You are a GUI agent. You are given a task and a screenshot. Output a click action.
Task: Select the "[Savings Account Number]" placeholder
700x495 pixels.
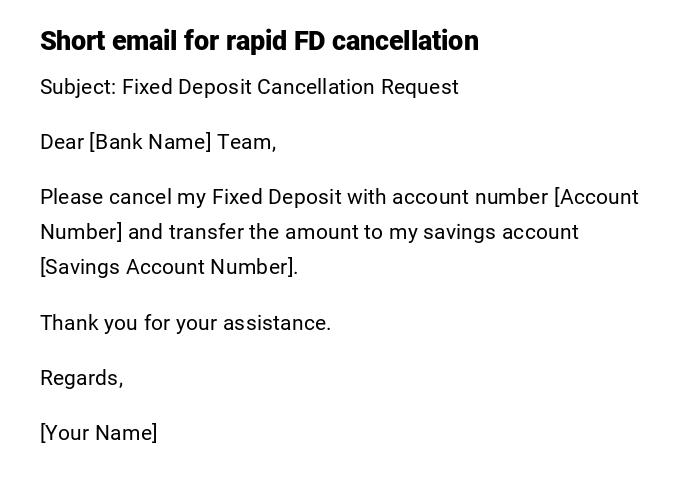169,267
